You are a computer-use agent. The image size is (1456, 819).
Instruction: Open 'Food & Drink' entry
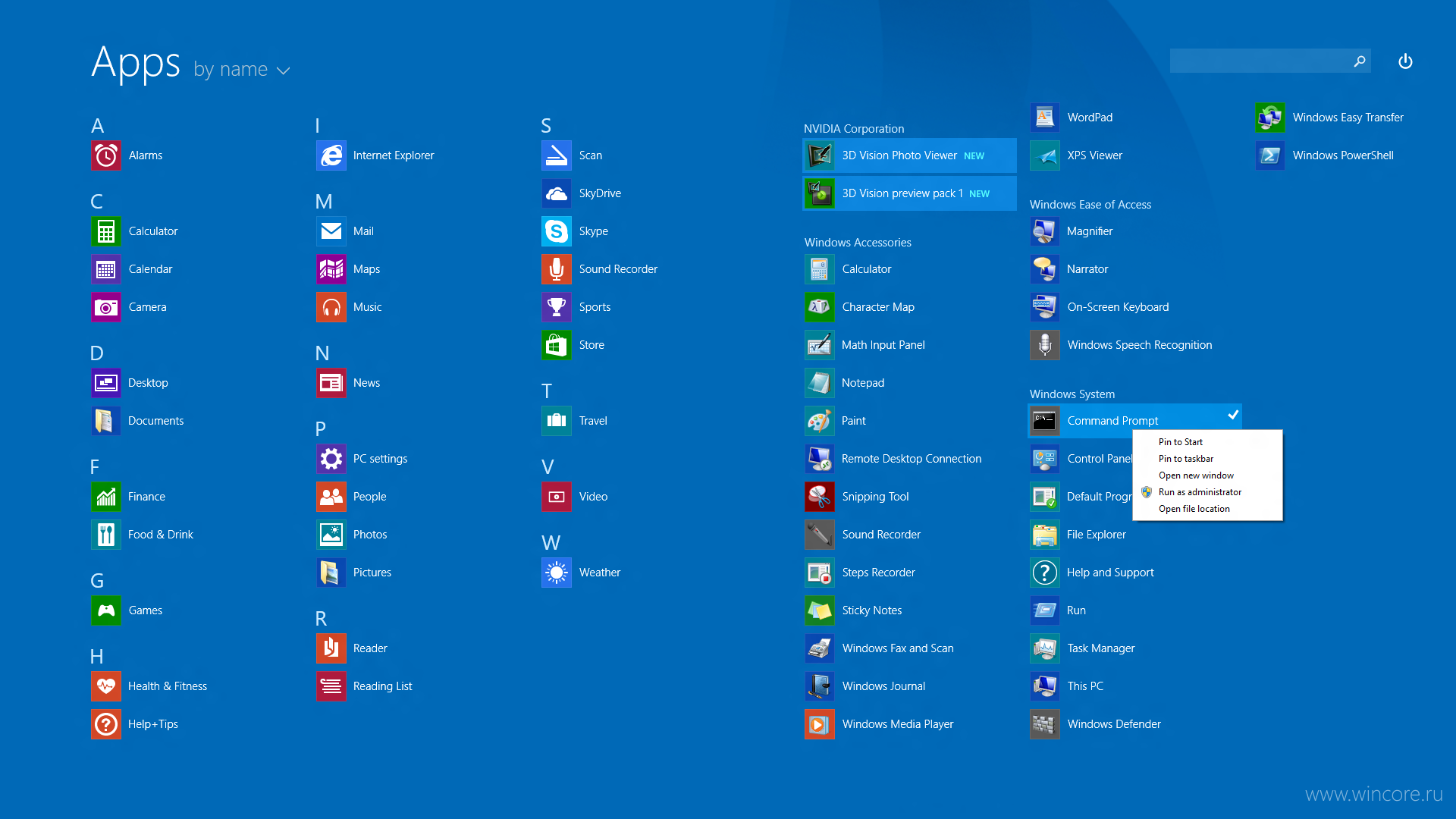tap(143, 535)
